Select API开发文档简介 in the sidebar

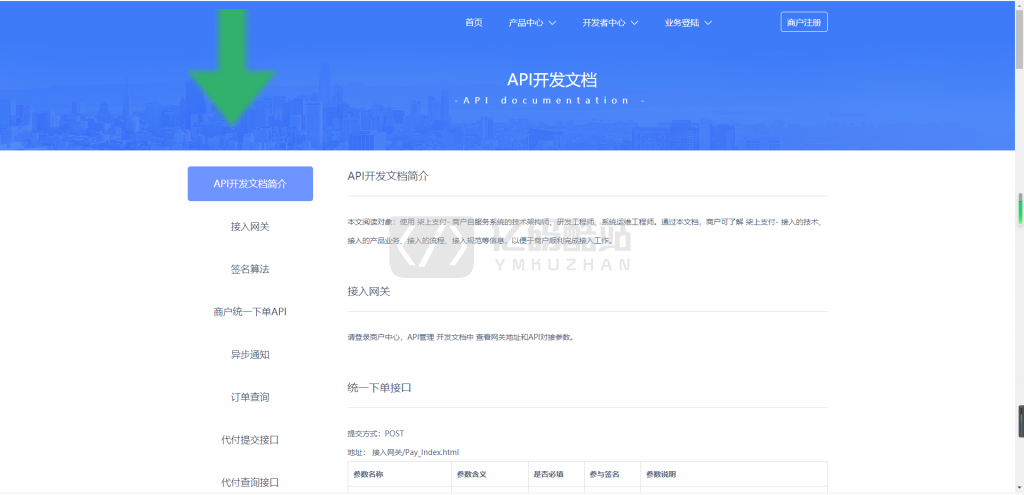point(250,184)
